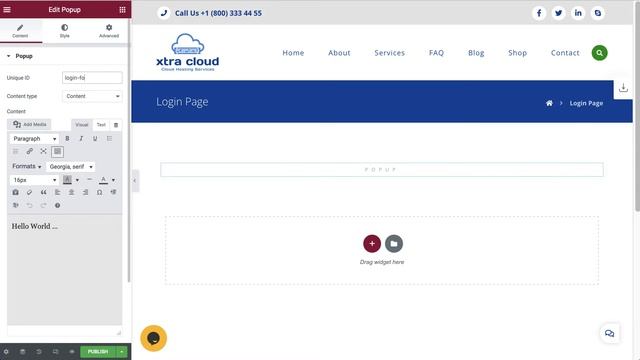Image resolution: width=640 pixels, height=360 pixels.
Task: Open the LinkedIn social icon
Action: tap(578, 13)
